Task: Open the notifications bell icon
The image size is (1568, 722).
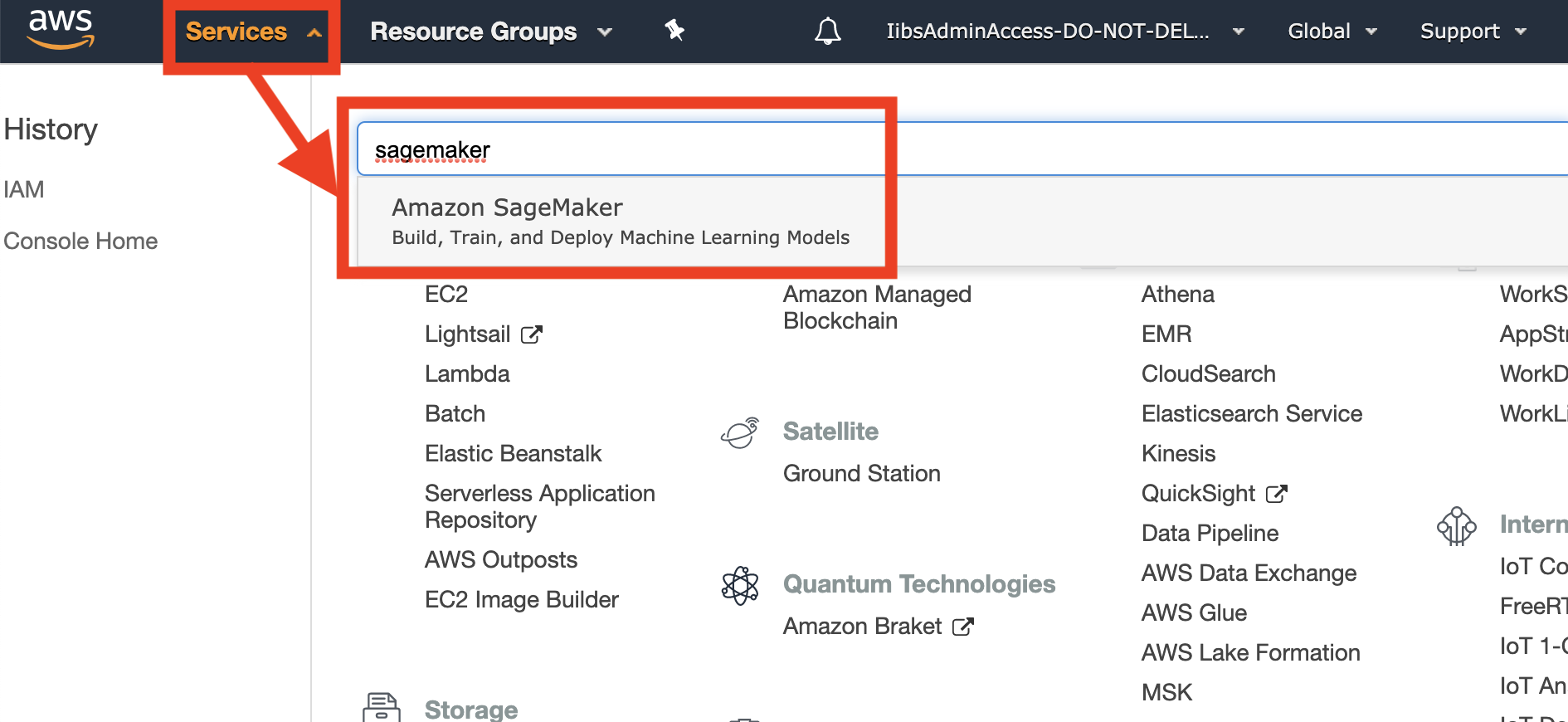Action: pyautogui.click(x=827, y=32)
